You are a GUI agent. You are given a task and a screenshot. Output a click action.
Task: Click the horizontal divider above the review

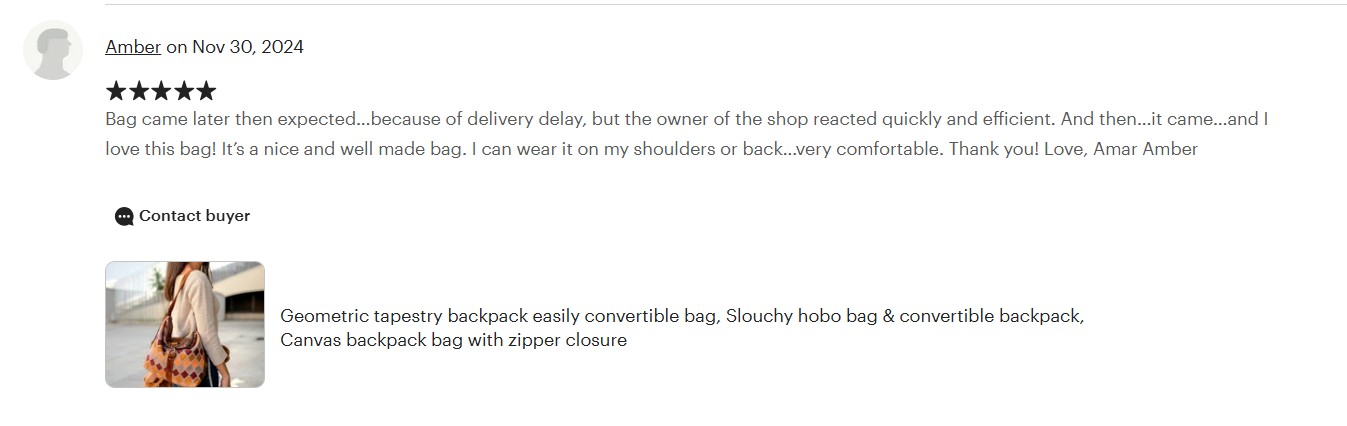click(700, 4)
